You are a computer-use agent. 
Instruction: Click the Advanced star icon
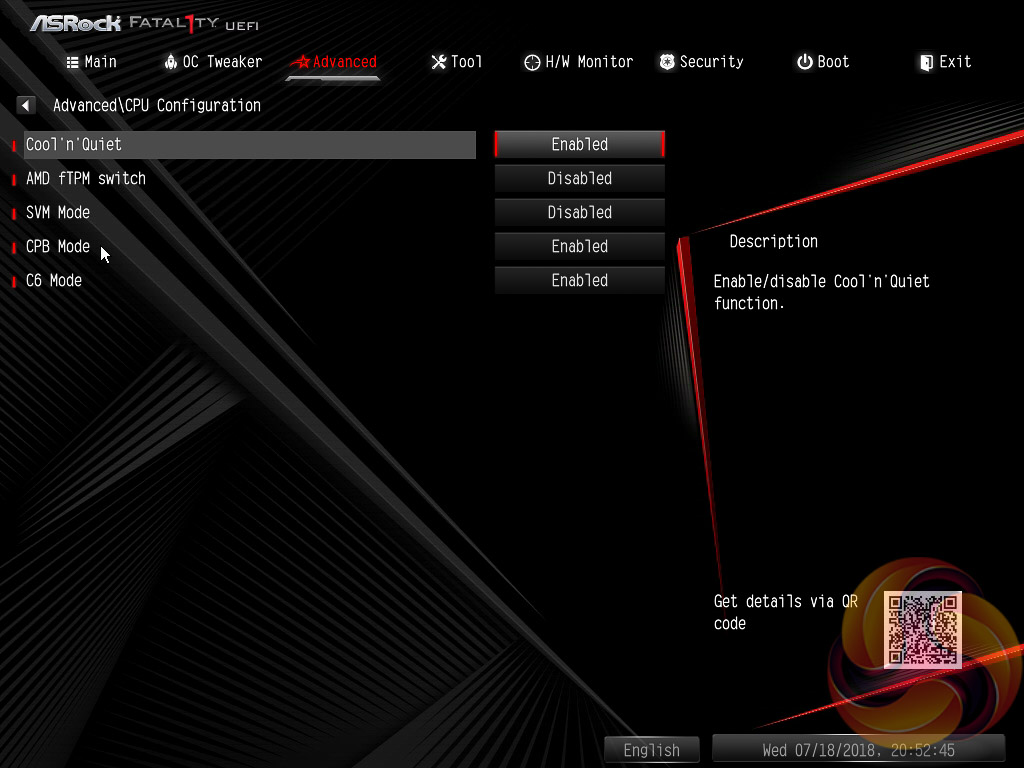[301, 62]
